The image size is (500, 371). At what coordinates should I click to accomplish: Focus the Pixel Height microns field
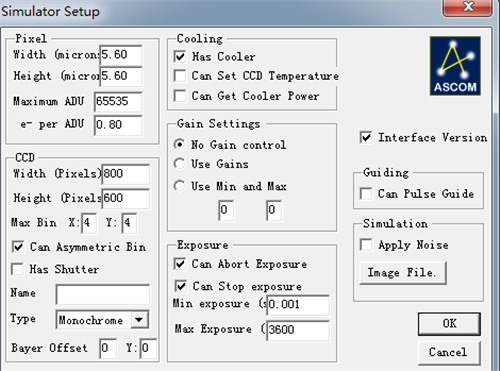click(121, 76)
